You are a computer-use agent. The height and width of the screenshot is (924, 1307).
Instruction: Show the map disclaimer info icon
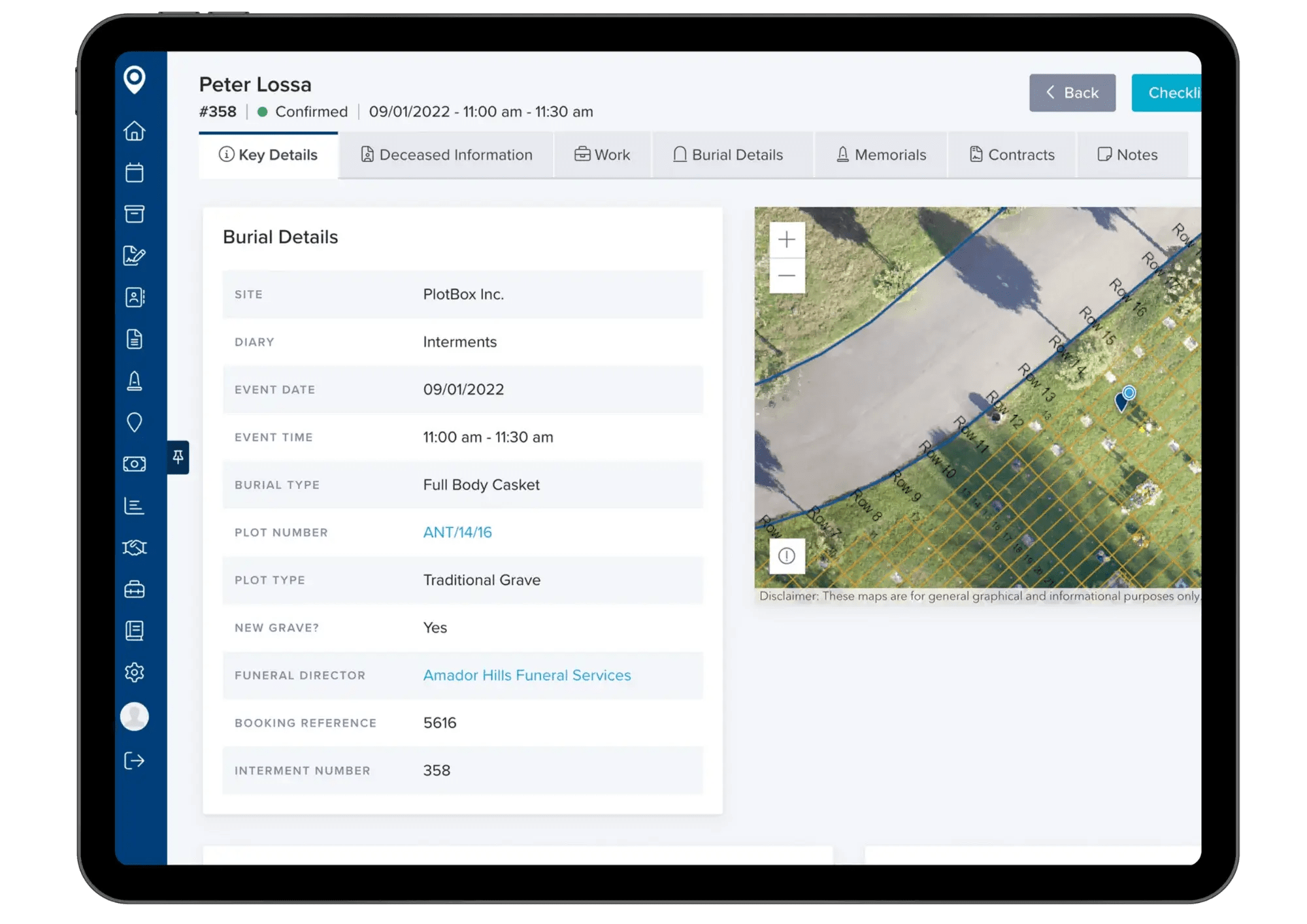[787, 555]
